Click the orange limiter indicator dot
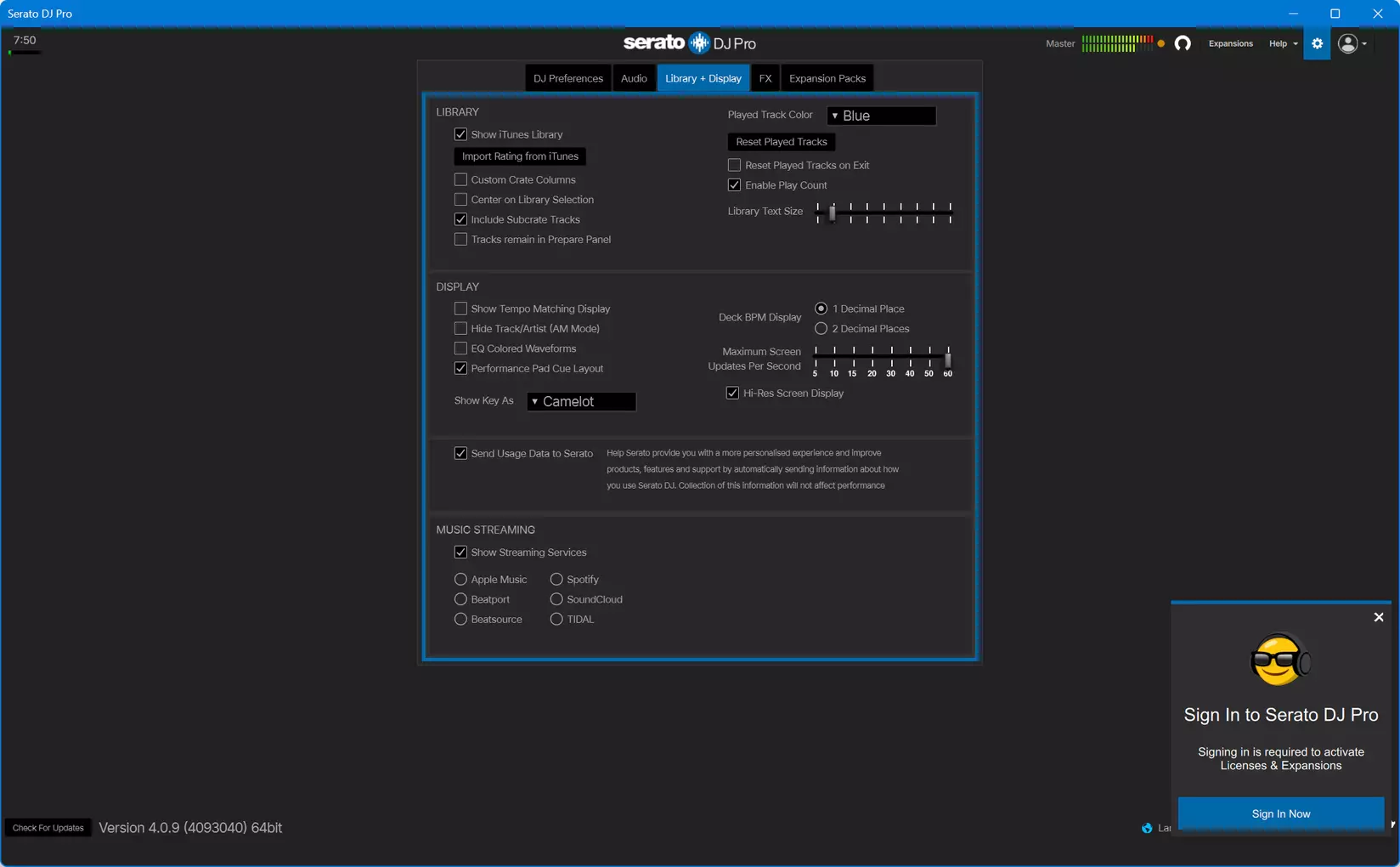 click(1161, 43)
